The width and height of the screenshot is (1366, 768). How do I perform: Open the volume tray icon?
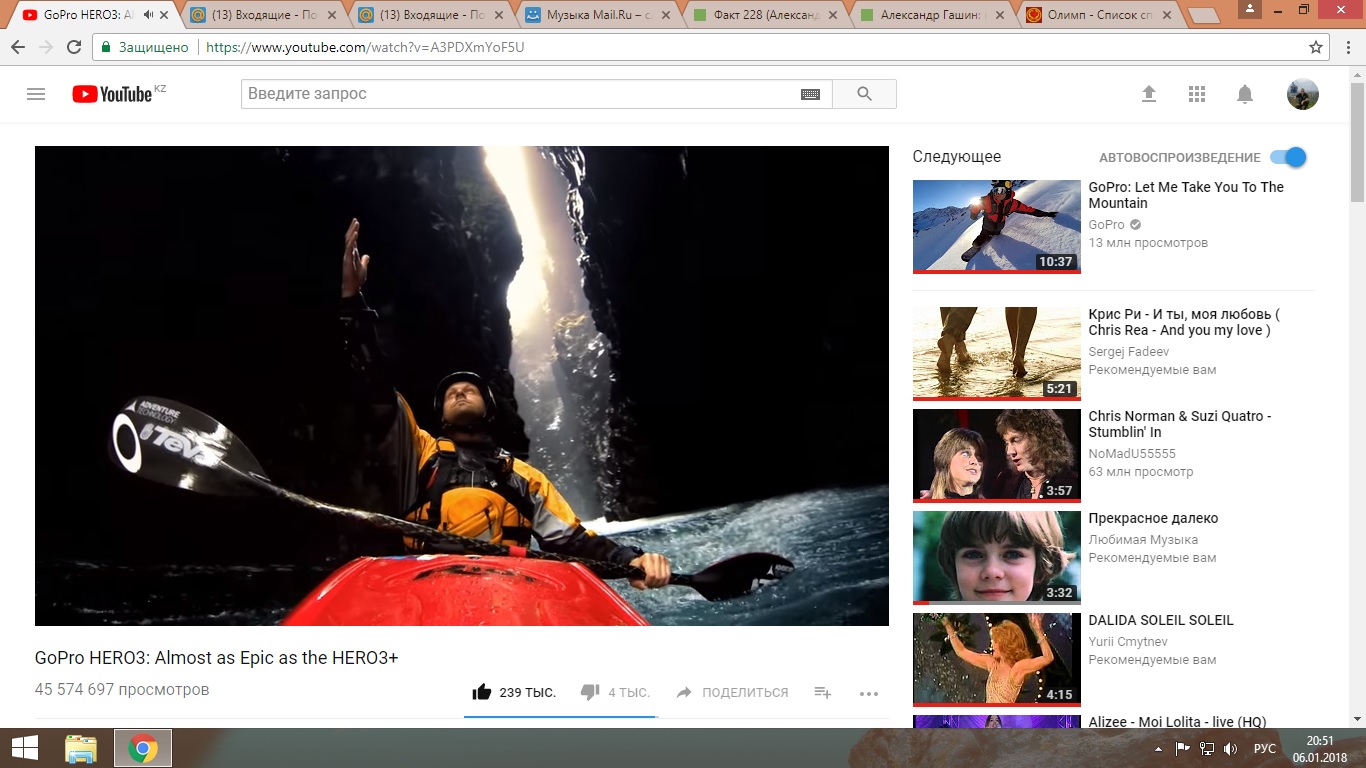(x=1231, y=748)
